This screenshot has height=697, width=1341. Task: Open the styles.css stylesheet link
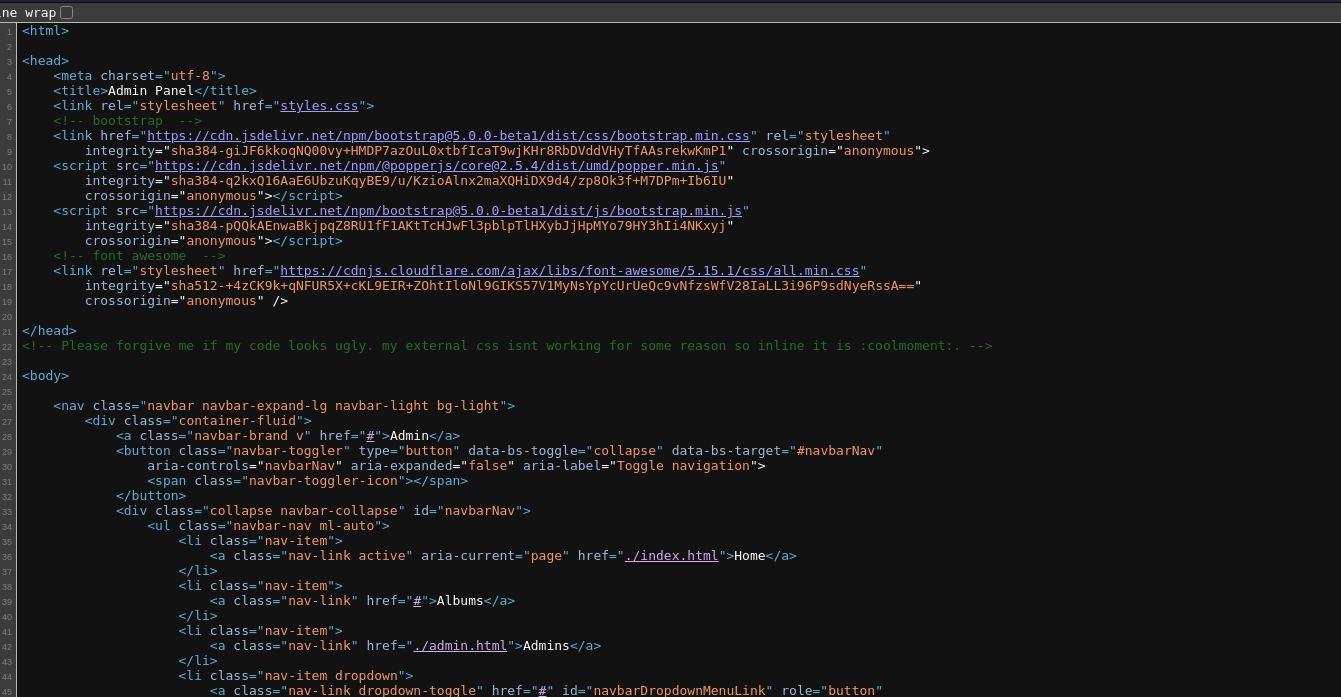coord(319,105)
